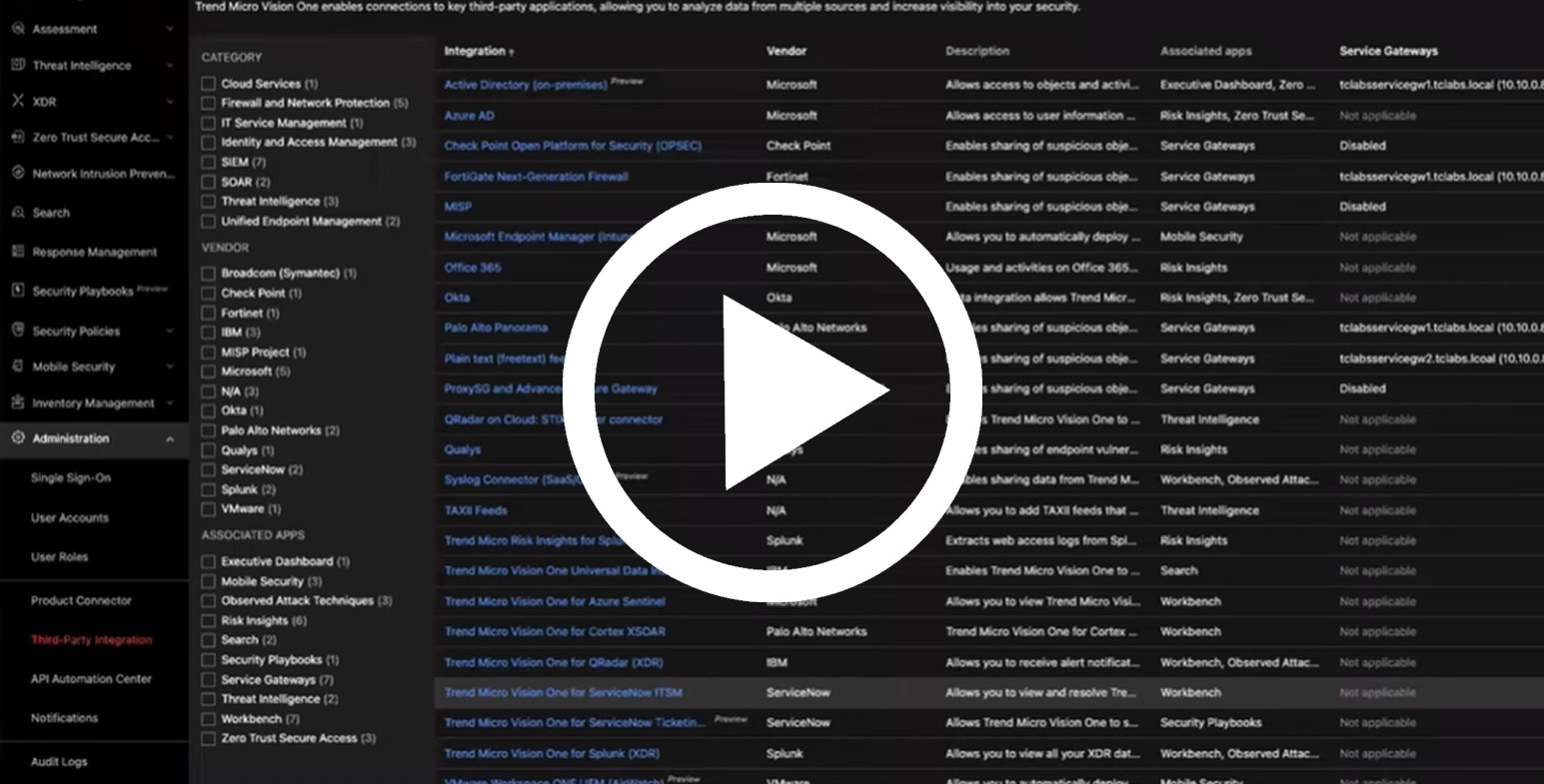Open Audit Logs menu item

[x=59, y=762]
